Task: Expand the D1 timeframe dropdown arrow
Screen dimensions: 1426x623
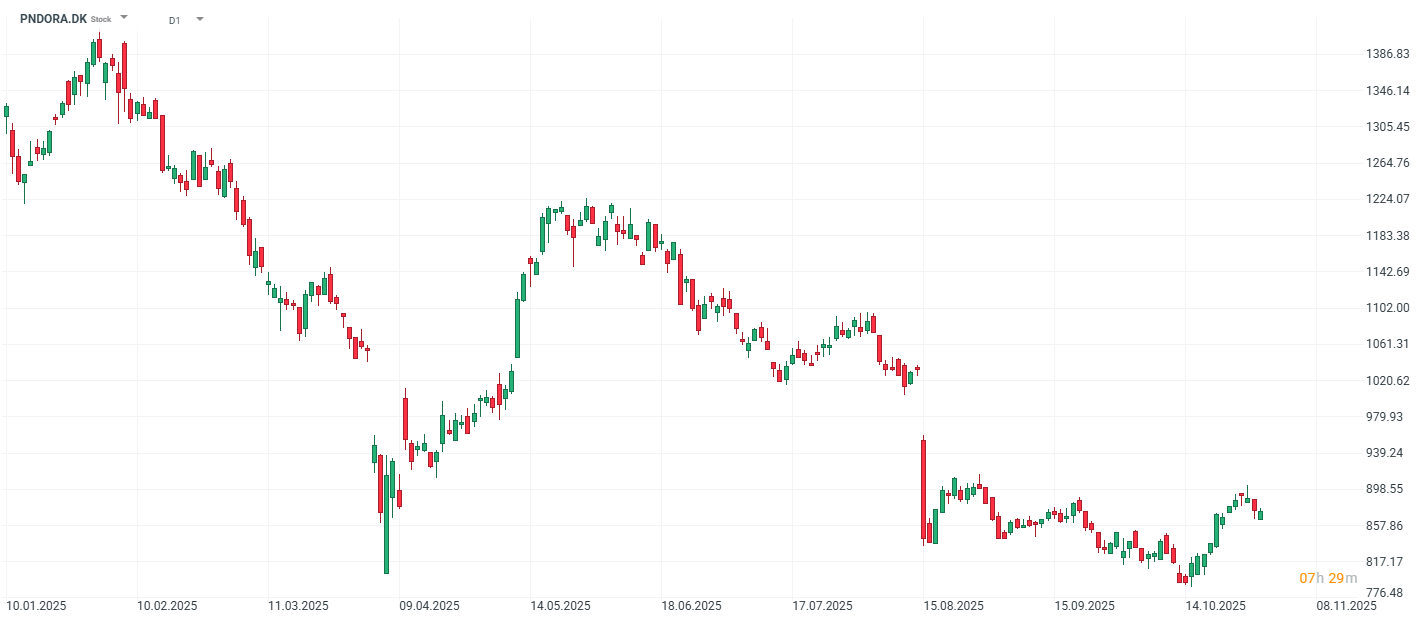Action: click(x=200, y=19)
